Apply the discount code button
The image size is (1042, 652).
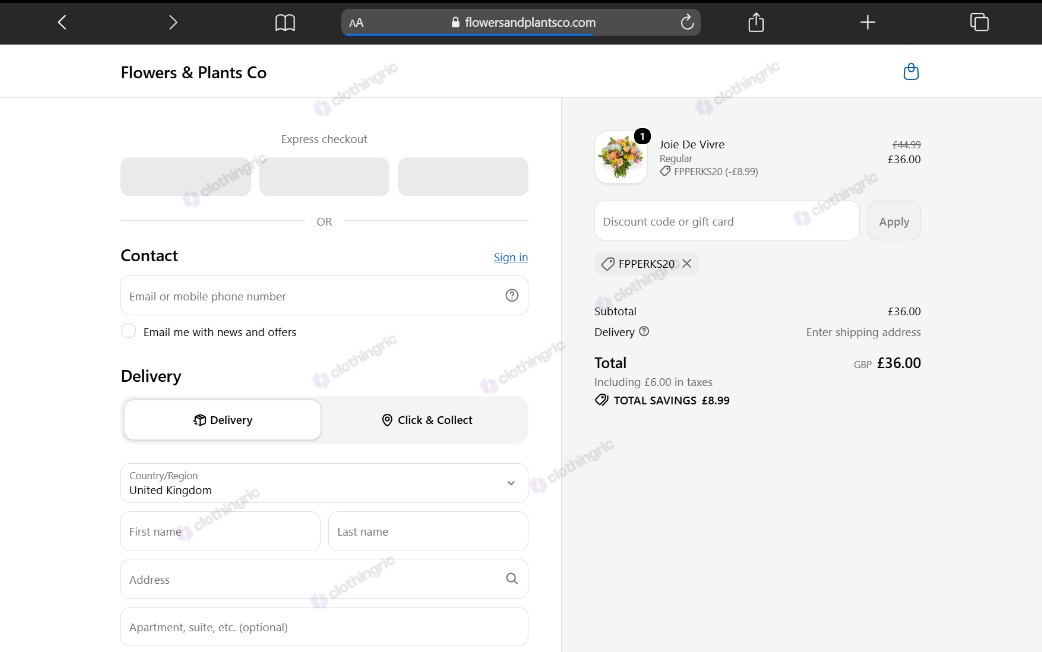894,221
